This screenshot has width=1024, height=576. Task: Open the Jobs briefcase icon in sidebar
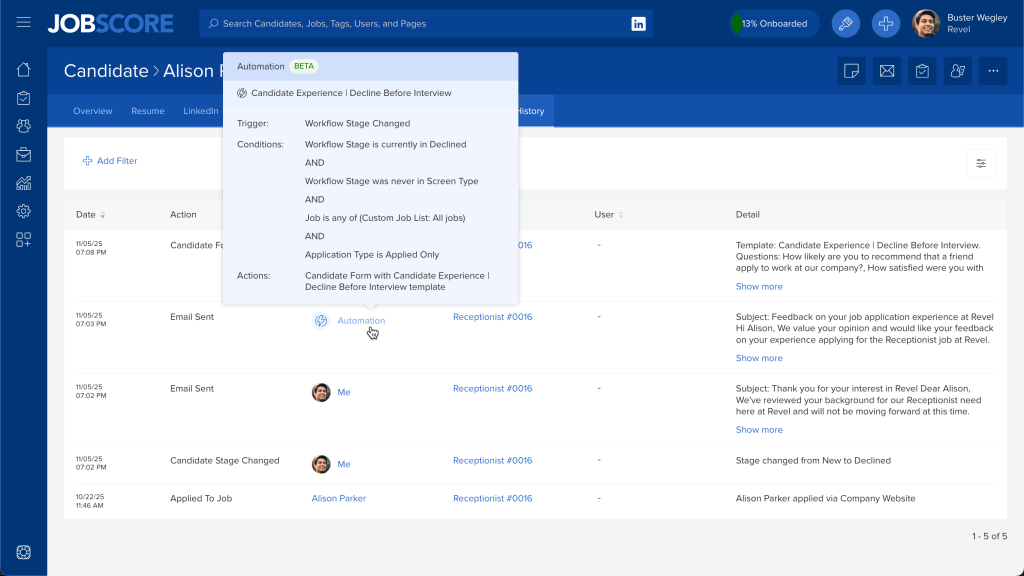pos(23,153)
